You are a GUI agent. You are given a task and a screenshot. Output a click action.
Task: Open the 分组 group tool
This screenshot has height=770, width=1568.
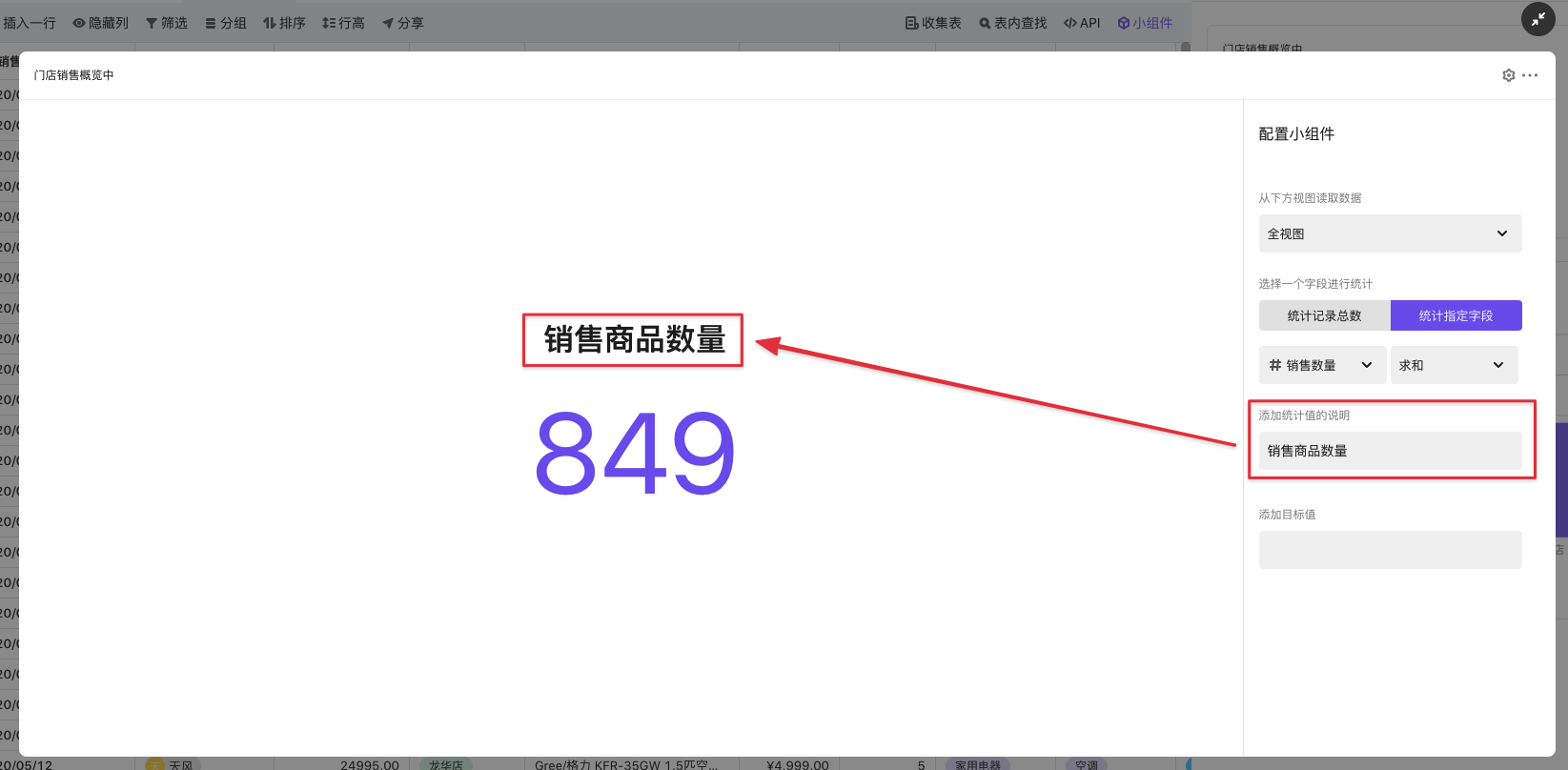point(226,23)
